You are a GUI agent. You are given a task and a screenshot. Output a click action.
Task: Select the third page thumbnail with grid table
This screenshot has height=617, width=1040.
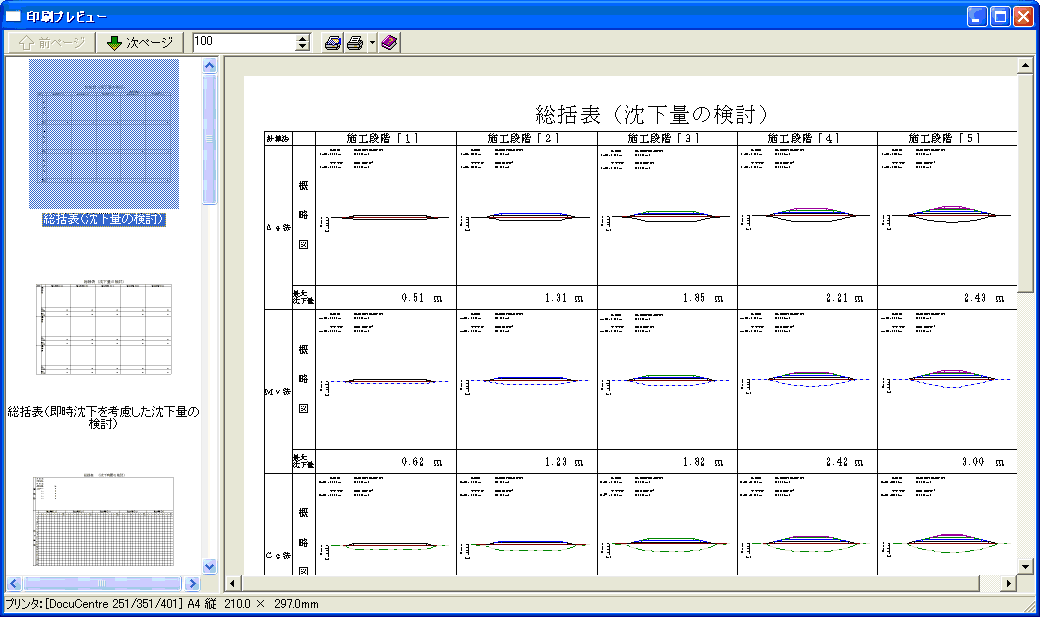[x=103, y=519]
